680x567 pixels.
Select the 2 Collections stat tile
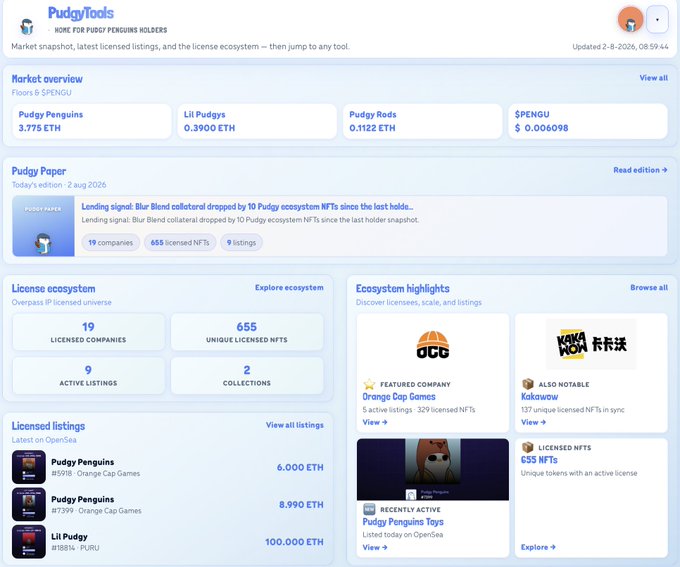(247, 376)
